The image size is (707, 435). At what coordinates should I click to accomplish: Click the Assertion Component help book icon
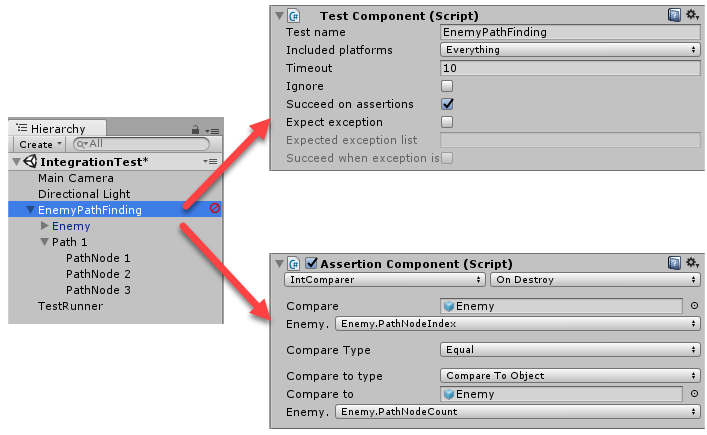click(675, 263)
